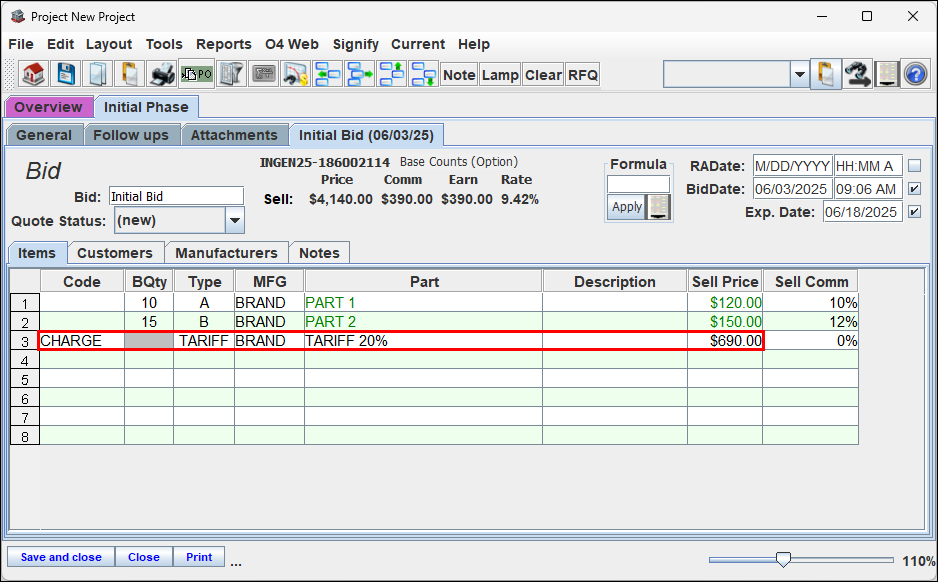Open the Edit menu
This screenshot has height=582, width=938.
click(x=60, y=44)
